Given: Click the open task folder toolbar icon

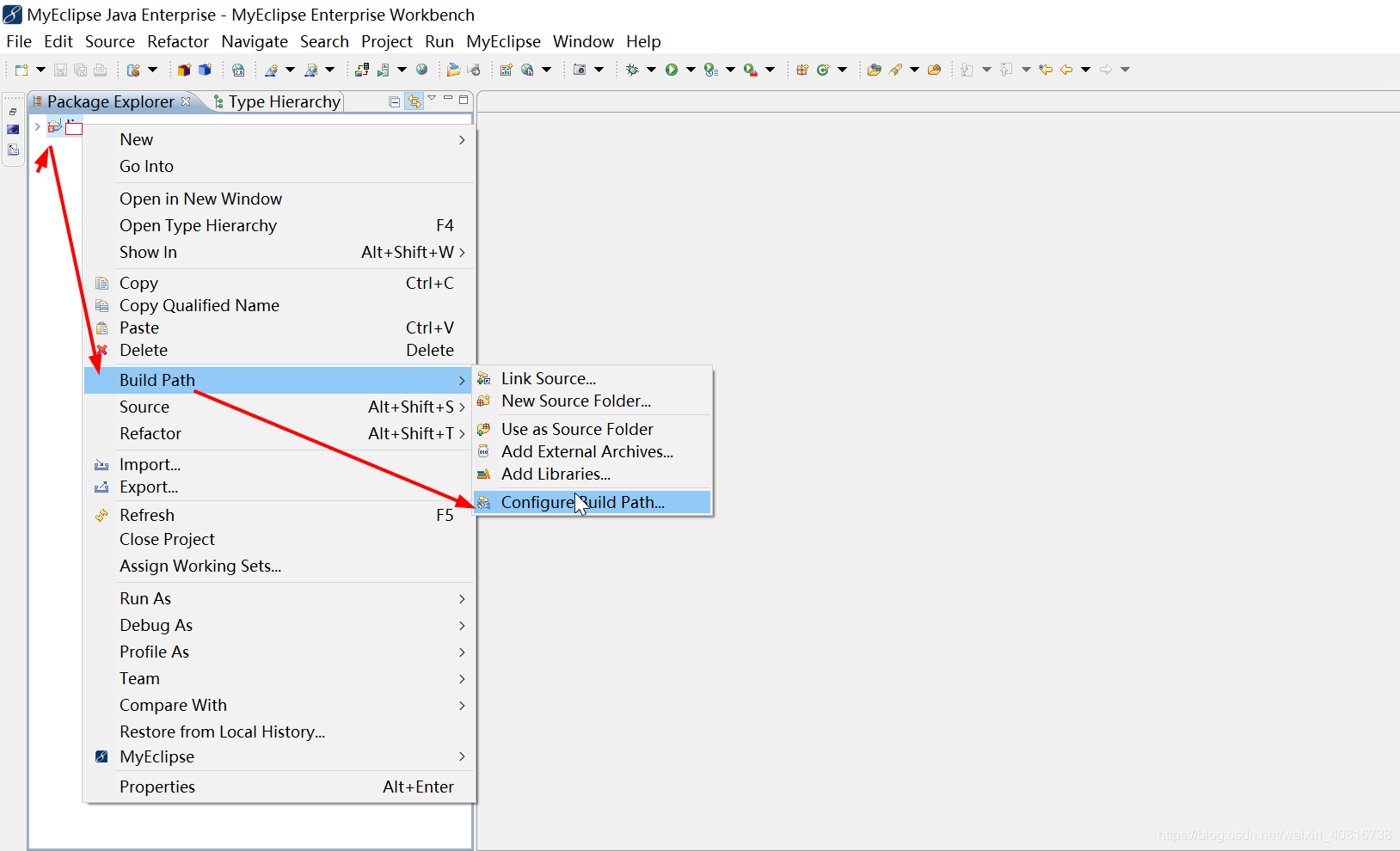Looking at the screenshot, I should pos(934,70).
